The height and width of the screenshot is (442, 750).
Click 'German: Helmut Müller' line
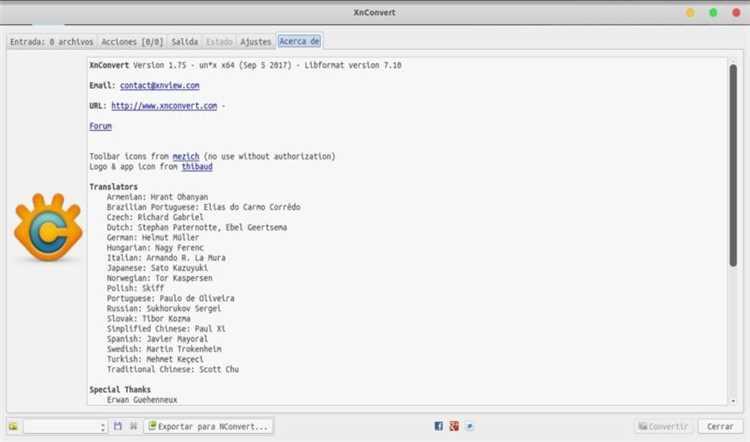[153, 237]
